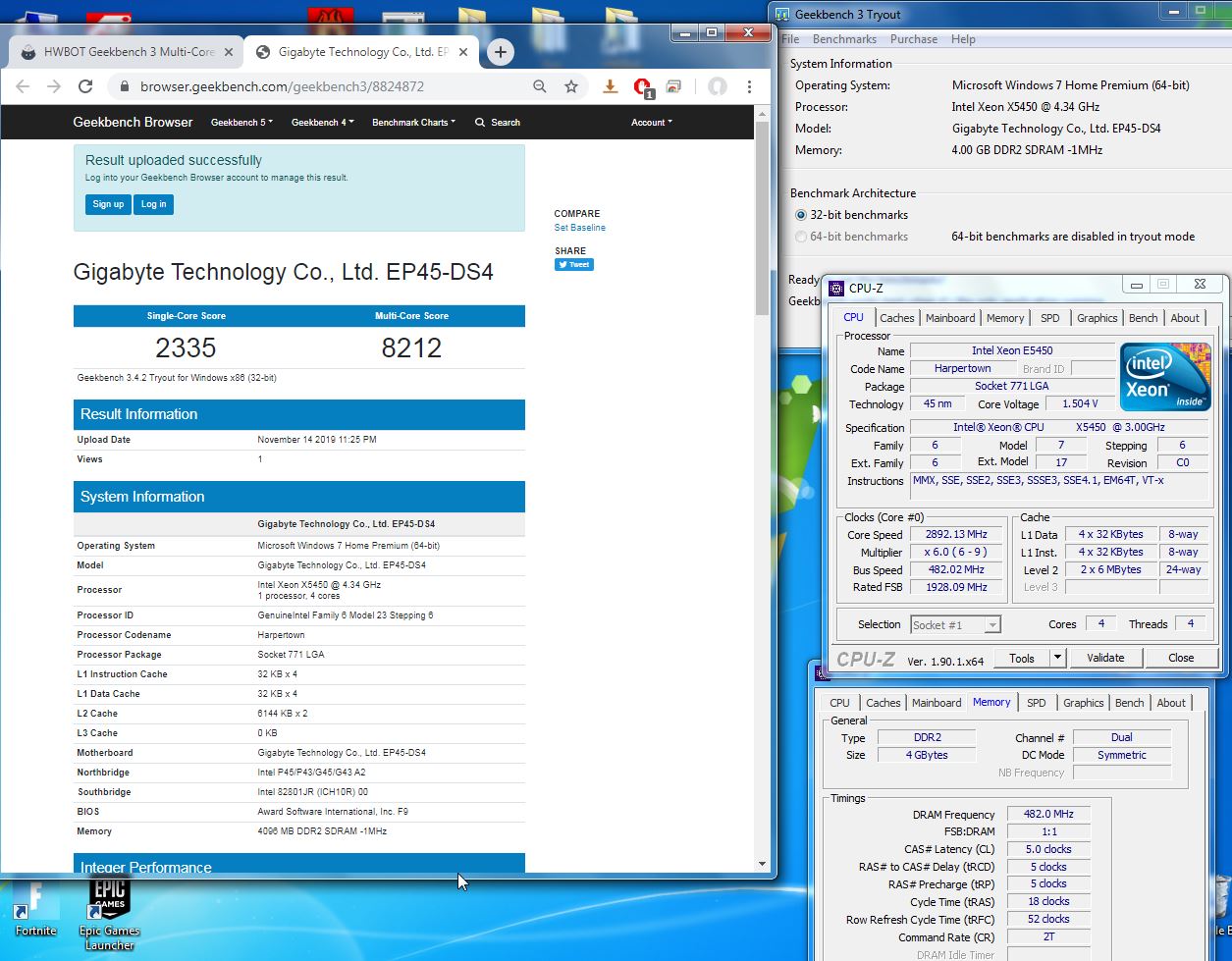1232x961 pixels.
Task: Open About tab in top CPU-Z window
Action: click(x=1185, y=318)
